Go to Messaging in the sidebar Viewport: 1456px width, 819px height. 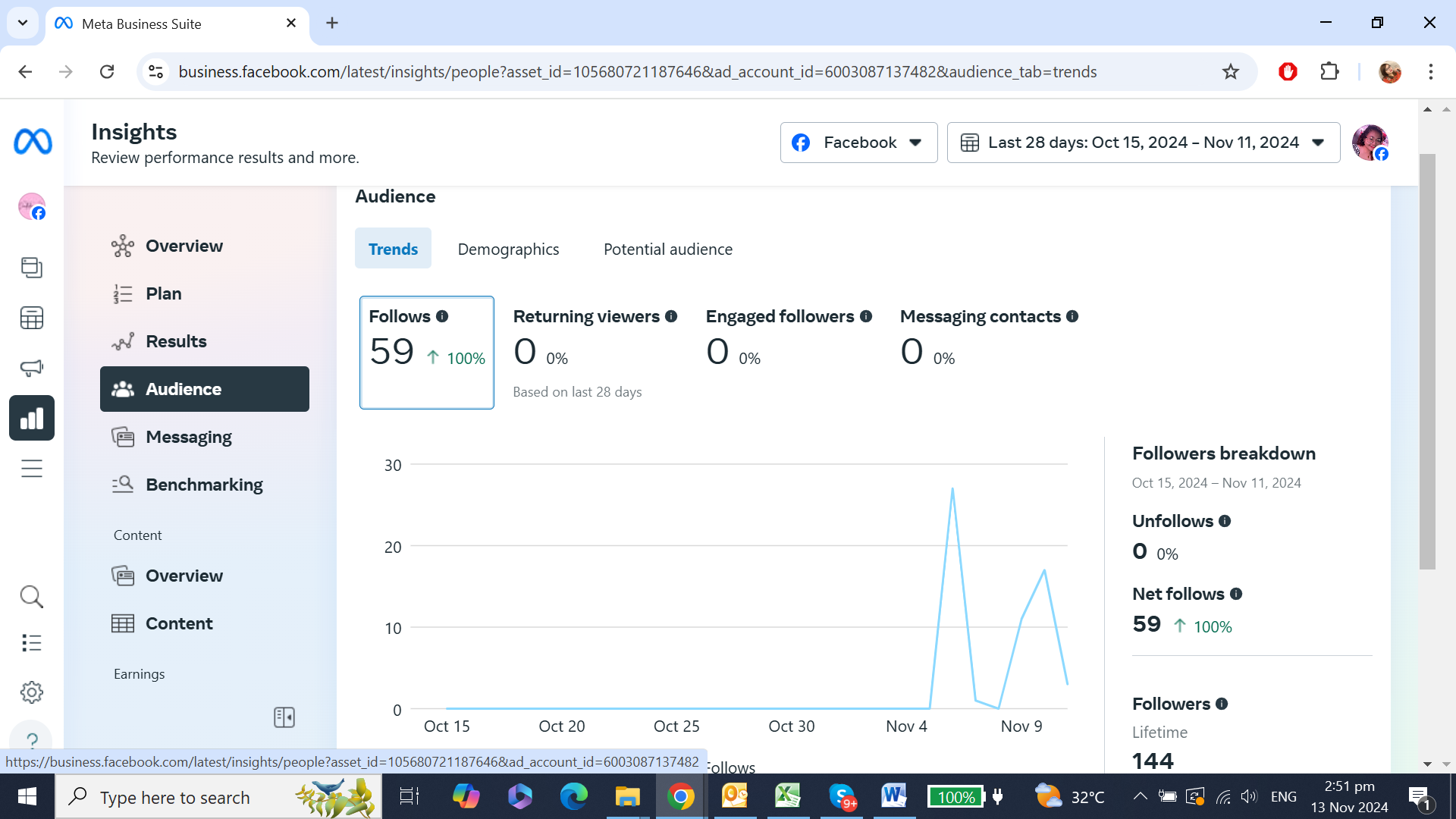click(189, 437)
